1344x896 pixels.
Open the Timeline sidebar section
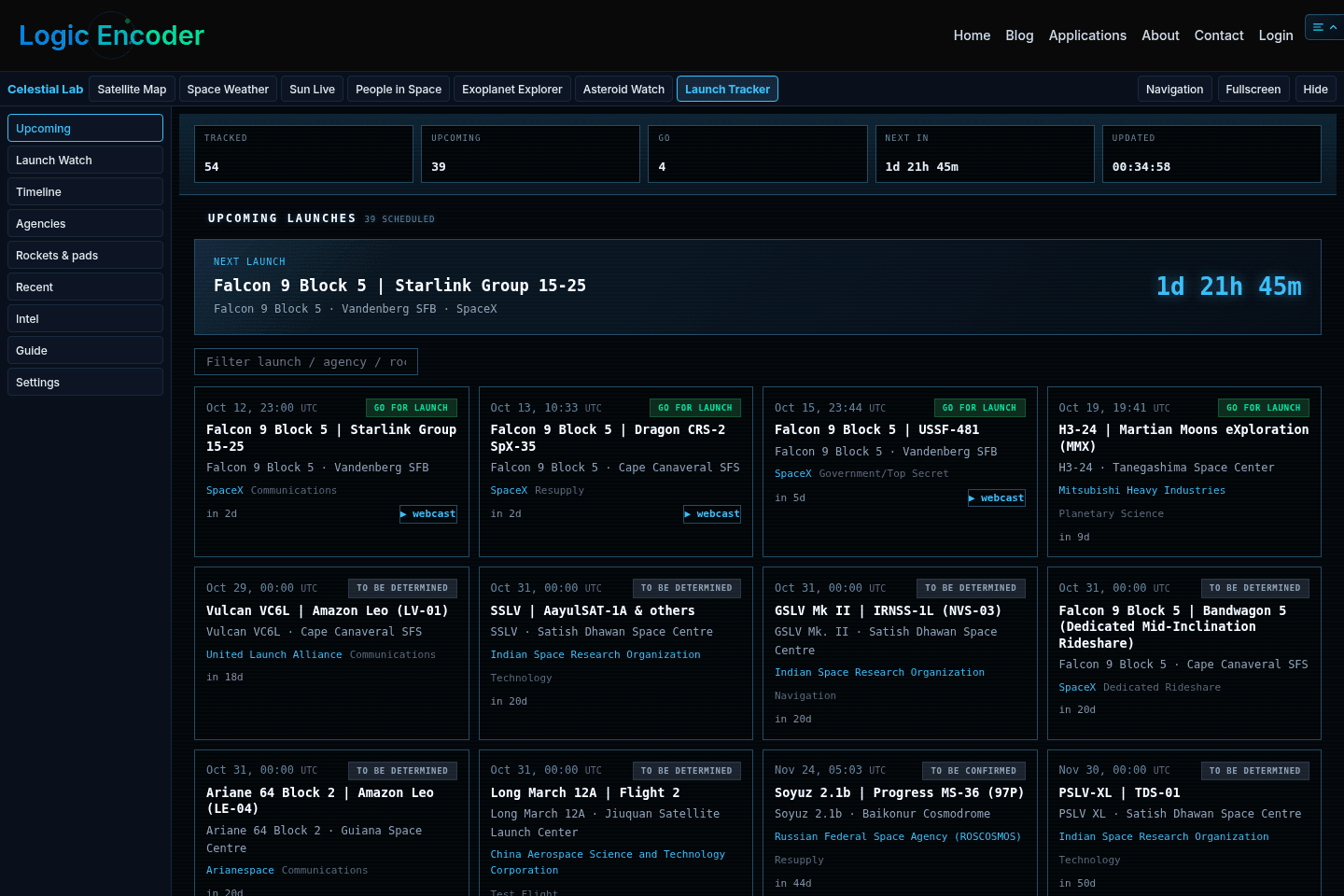[85, 191]
